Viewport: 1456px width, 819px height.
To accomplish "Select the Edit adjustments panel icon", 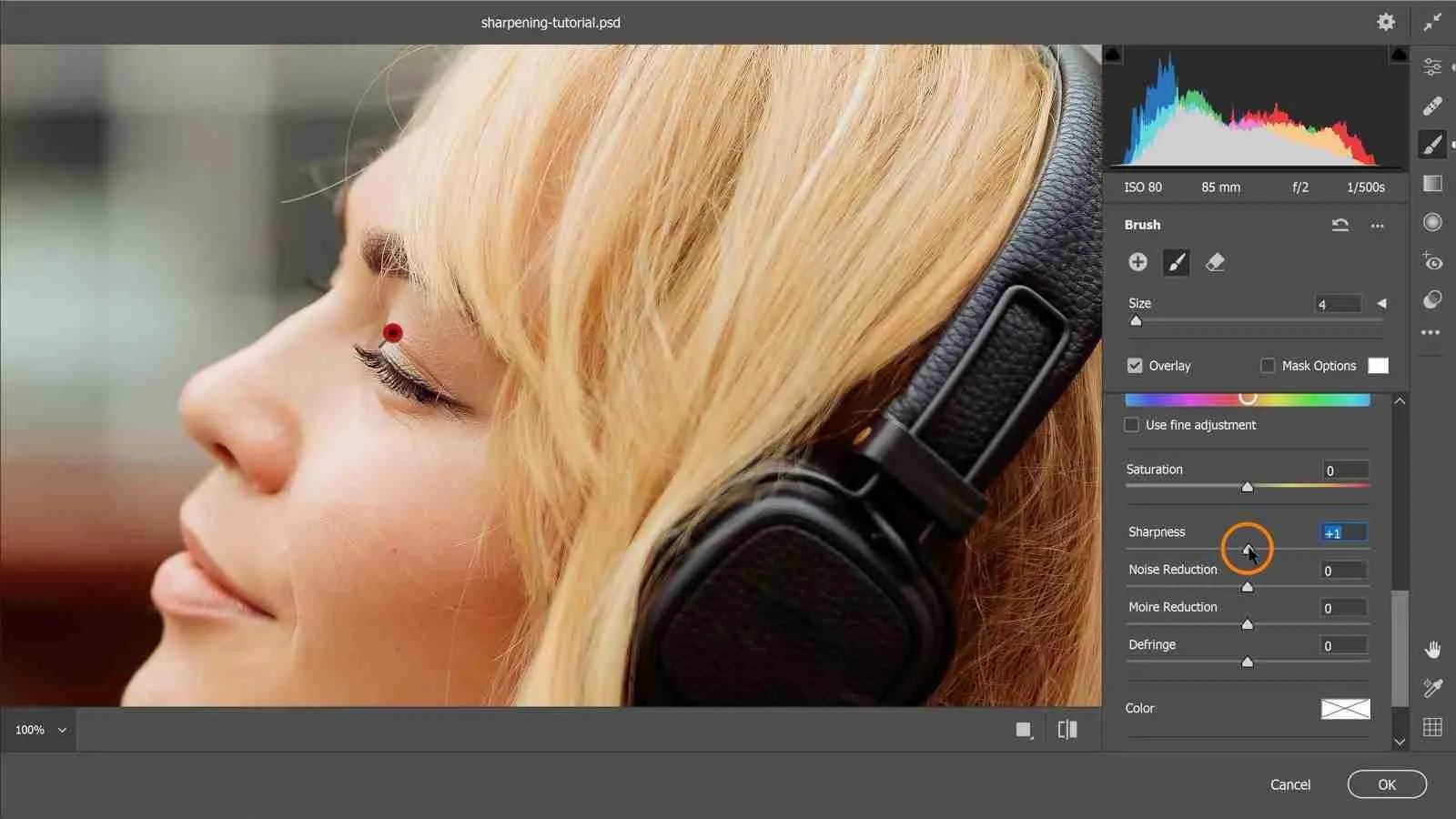I will pyautogui.click(x=1431, y=66).
